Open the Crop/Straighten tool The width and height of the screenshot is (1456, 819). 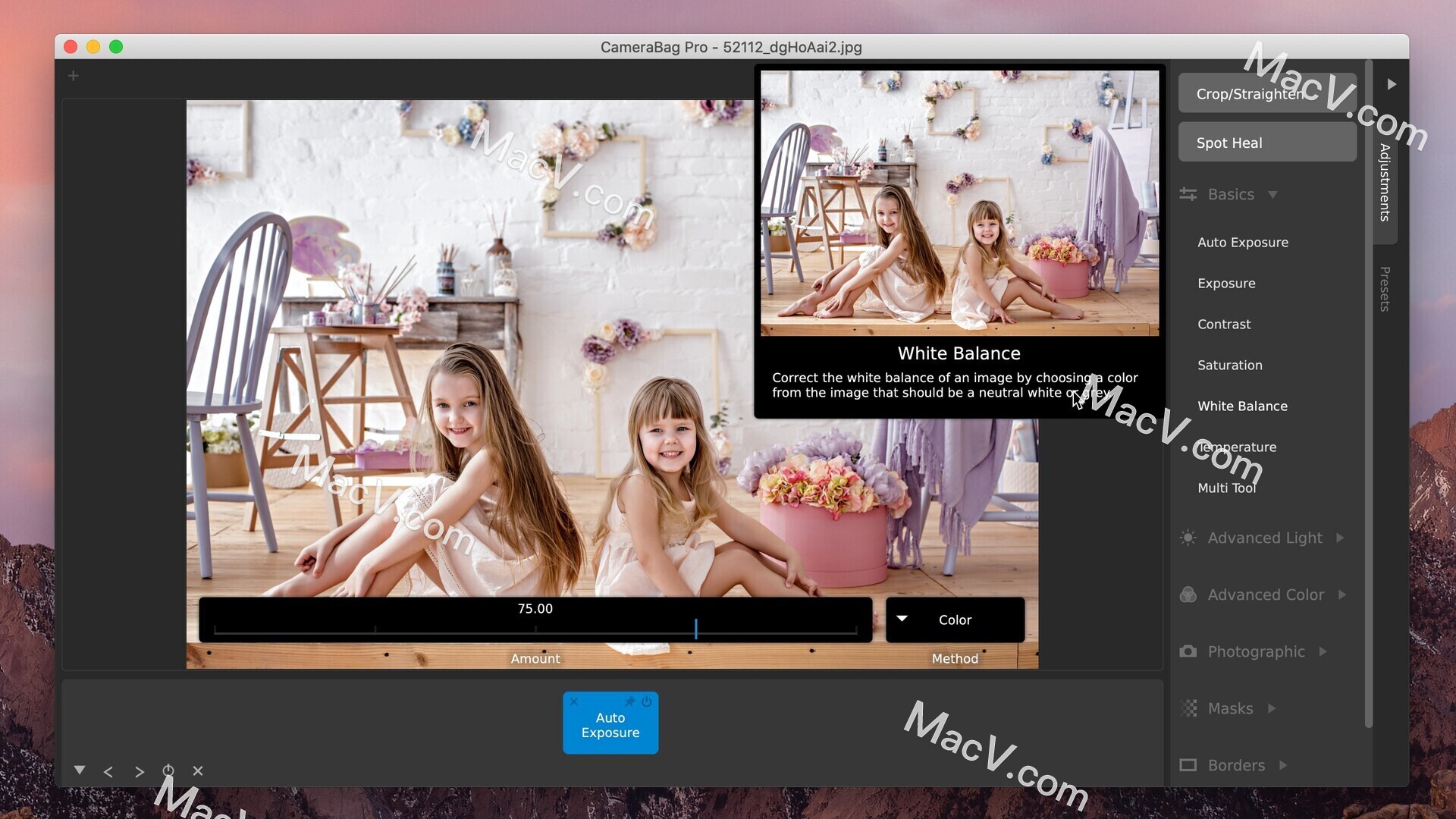click(x=1266, y=93)
